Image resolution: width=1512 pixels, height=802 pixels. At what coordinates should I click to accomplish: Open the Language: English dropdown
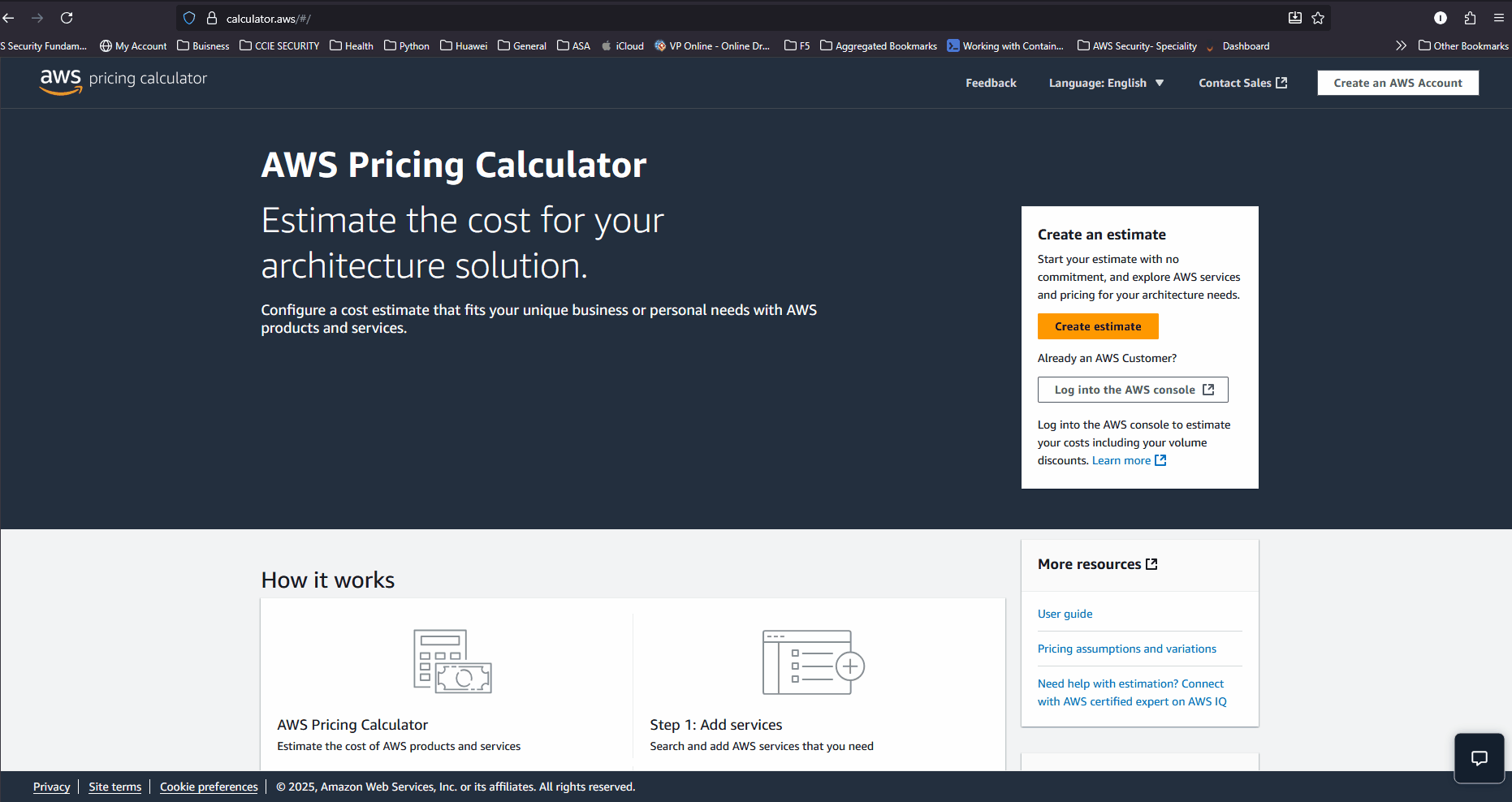tap(1106, 82)
